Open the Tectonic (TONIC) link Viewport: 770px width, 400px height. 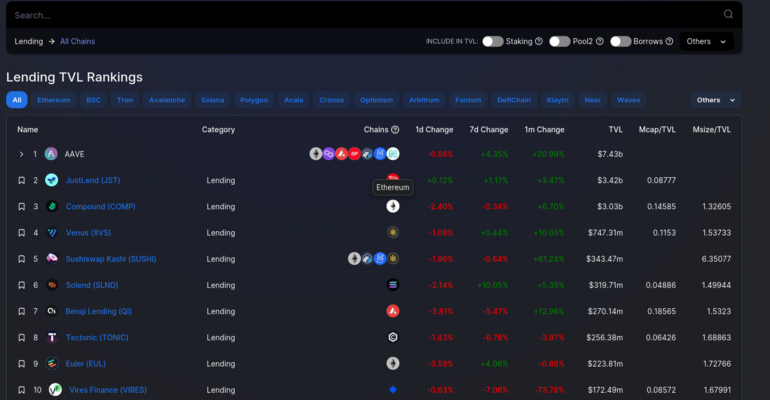[97, 338]
